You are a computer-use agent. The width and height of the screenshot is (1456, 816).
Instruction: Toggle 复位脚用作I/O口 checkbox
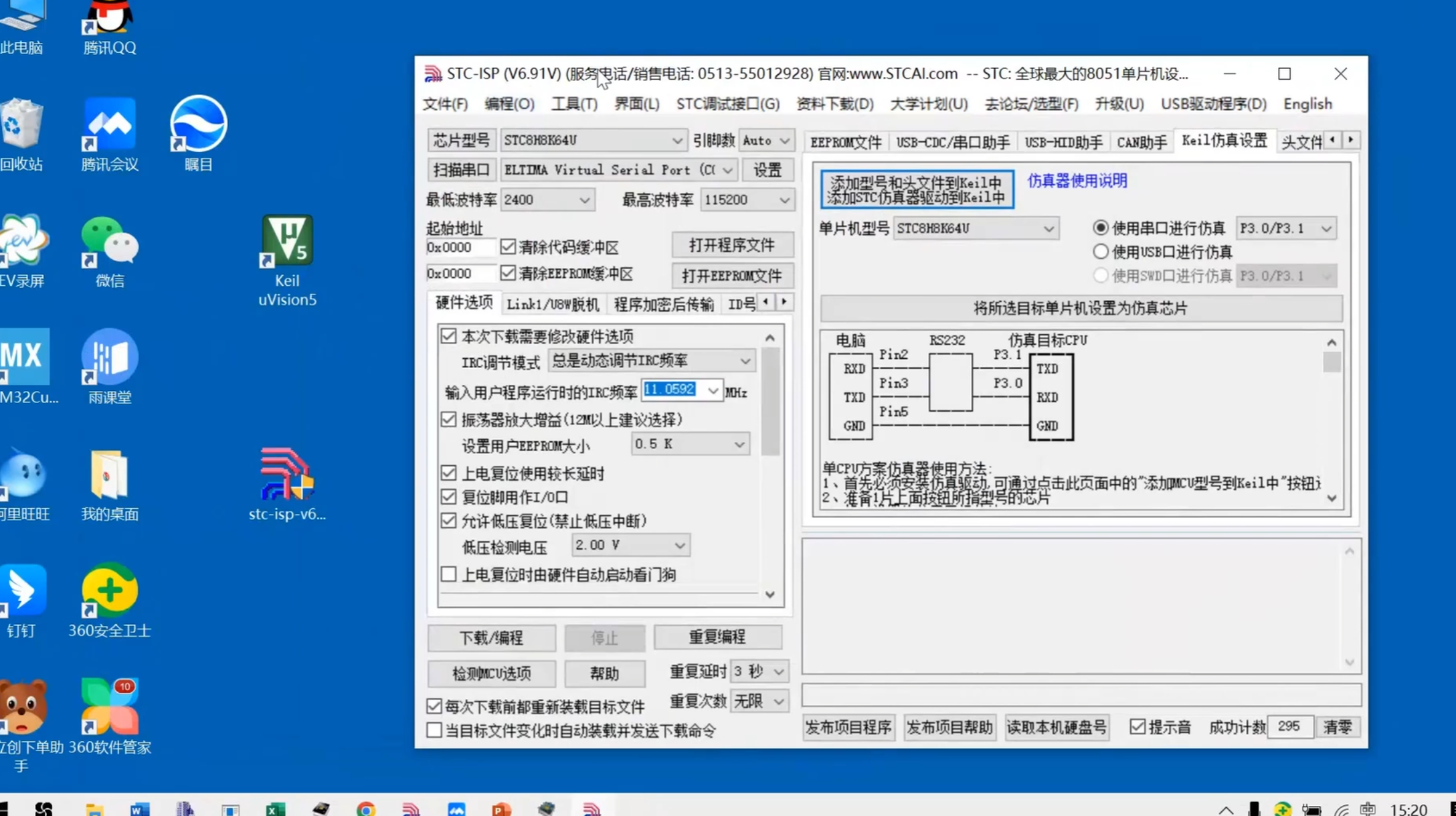[x=448, y=497]
